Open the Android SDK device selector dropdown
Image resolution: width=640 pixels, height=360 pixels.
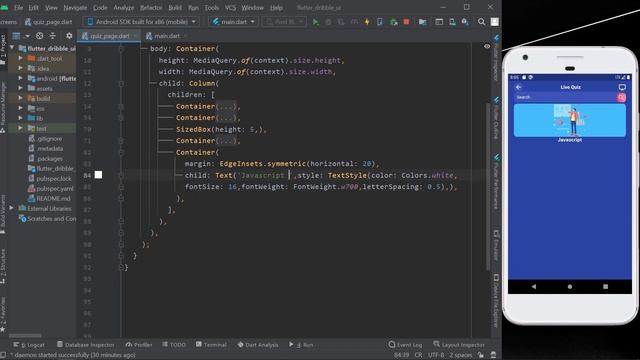141,22
